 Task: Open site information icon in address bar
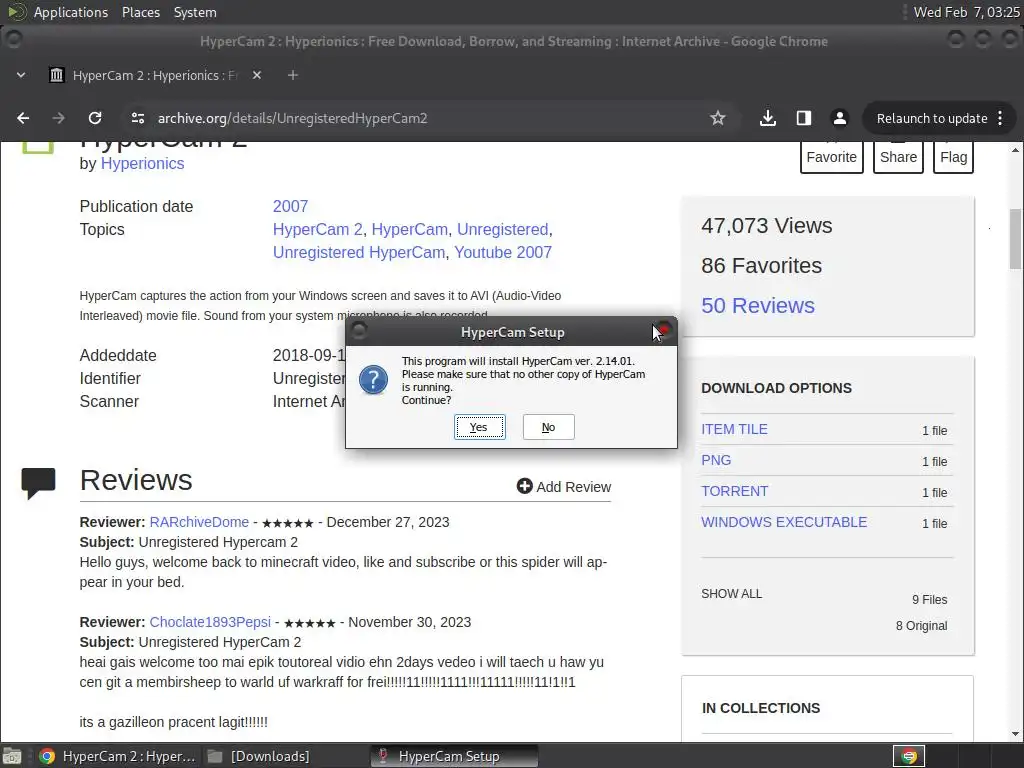138,118
